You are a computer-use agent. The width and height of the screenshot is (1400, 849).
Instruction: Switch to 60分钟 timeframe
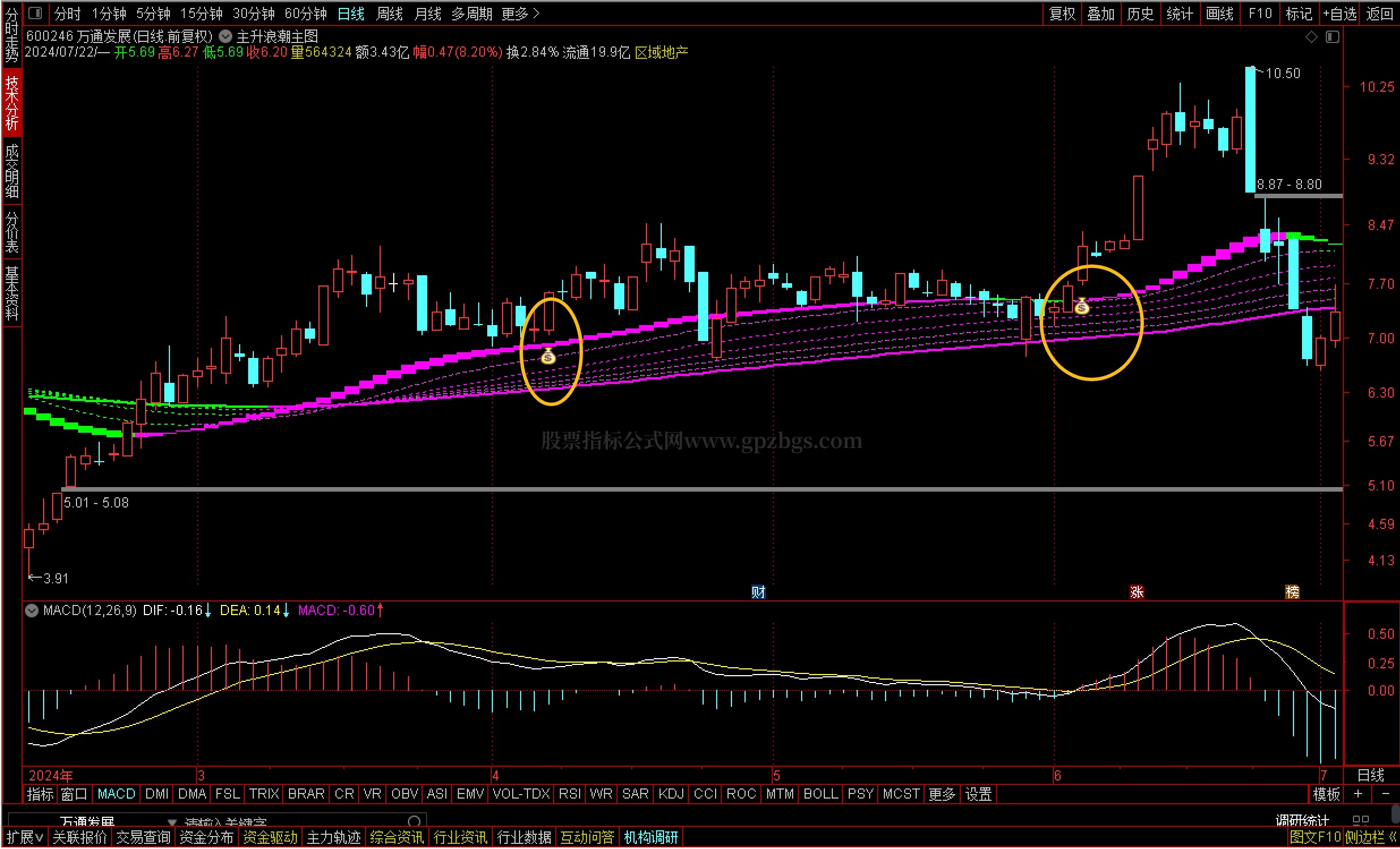pyautogui.click(x=306, y=14)
